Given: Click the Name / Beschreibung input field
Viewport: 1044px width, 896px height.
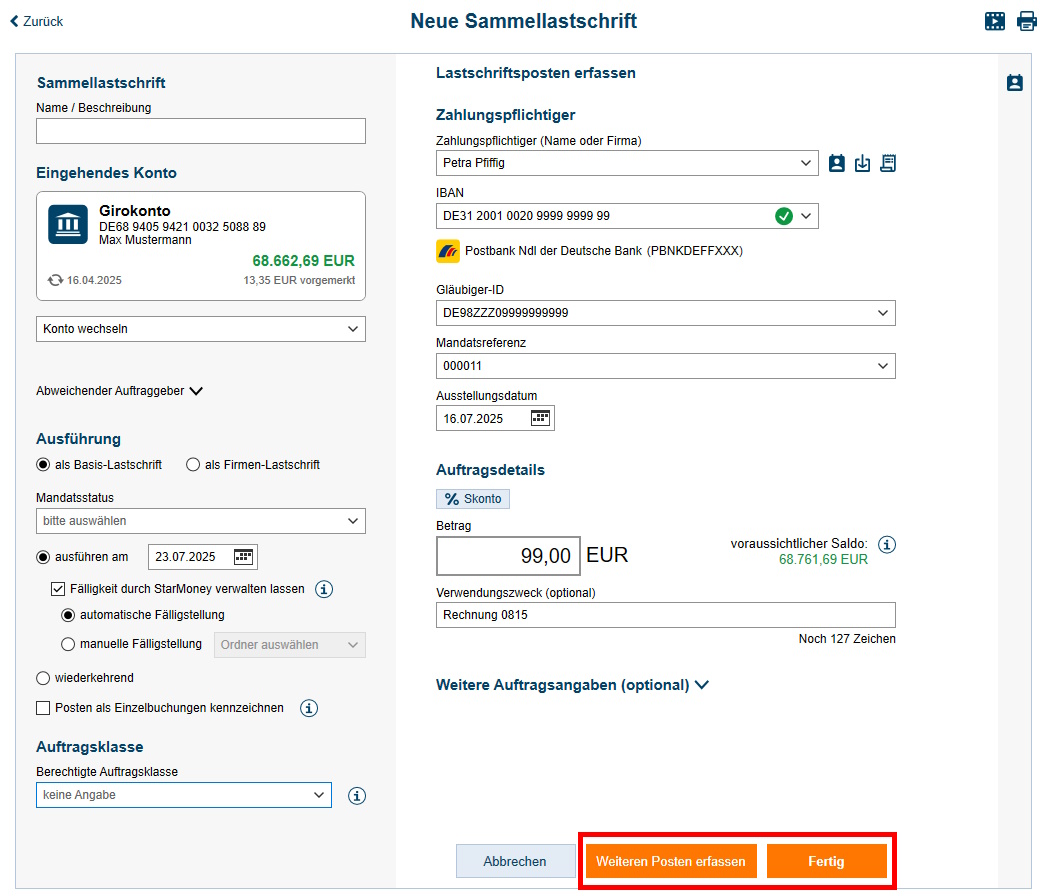Looking at the screenshot, I should click(x=201, y=131).
